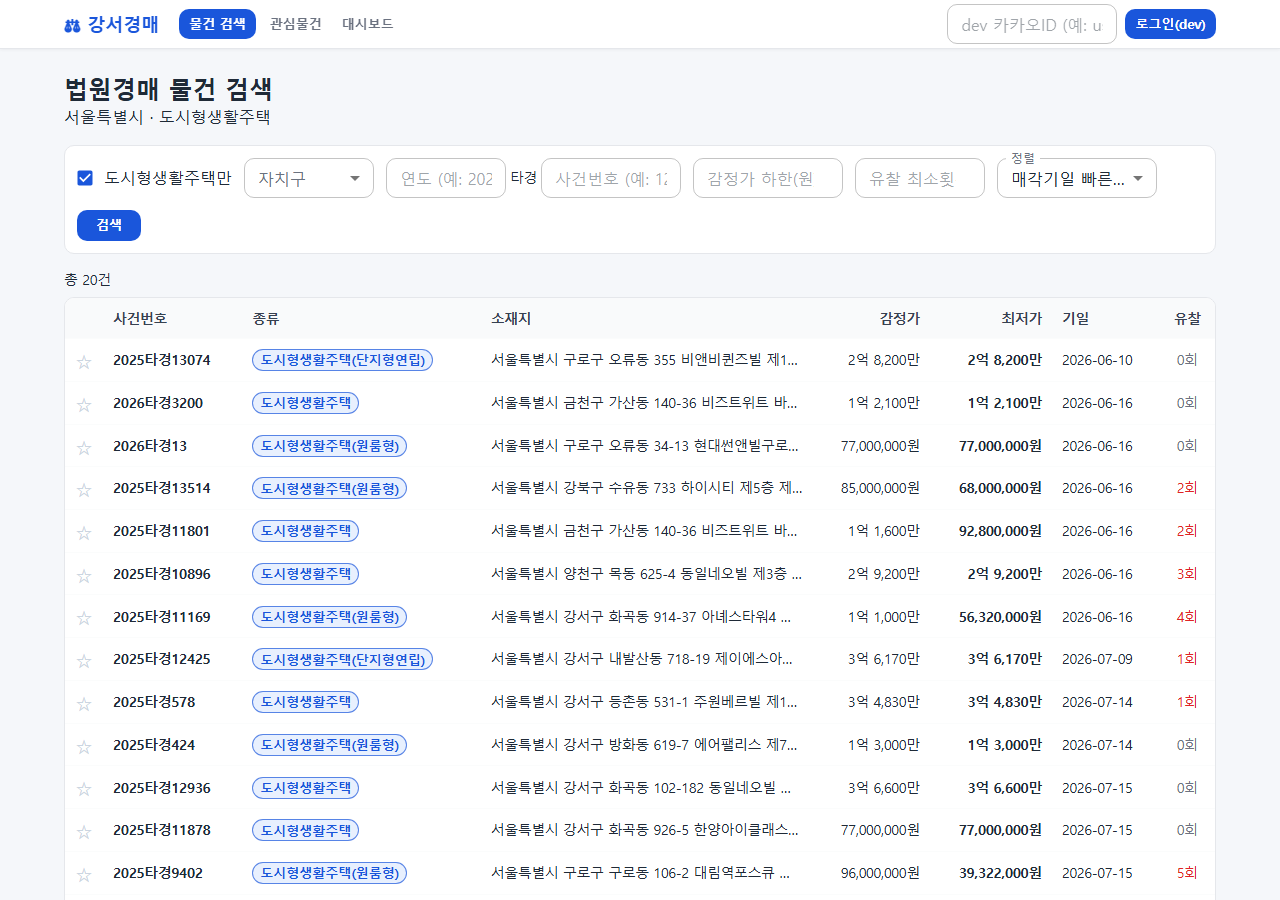Viewport: 1280px width, 900px height.
Task: Open case 2025타경9402
Action: pyautogui.click(x=158, y=873)
